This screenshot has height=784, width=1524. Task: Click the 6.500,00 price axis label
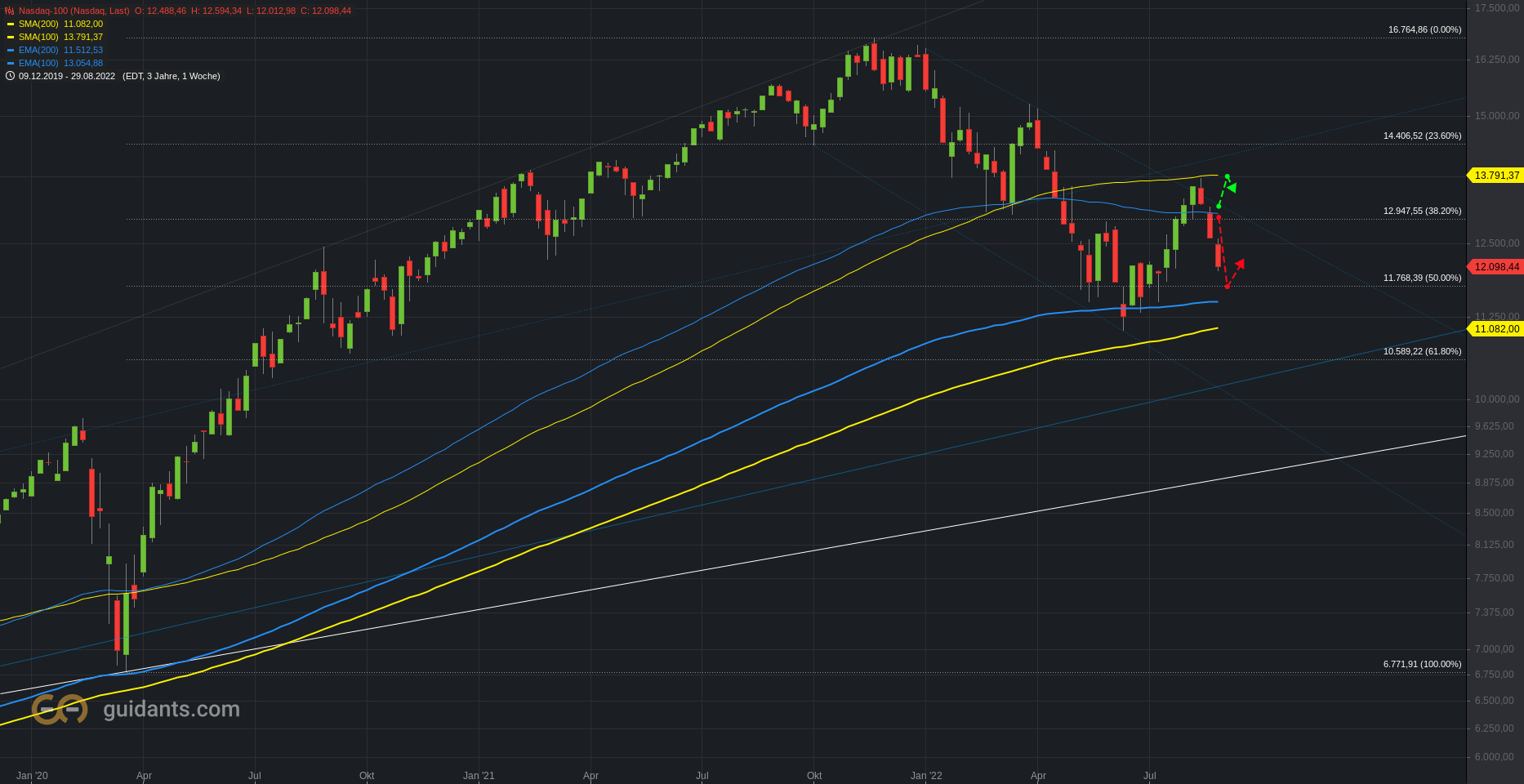click(x=1495, y=701)
